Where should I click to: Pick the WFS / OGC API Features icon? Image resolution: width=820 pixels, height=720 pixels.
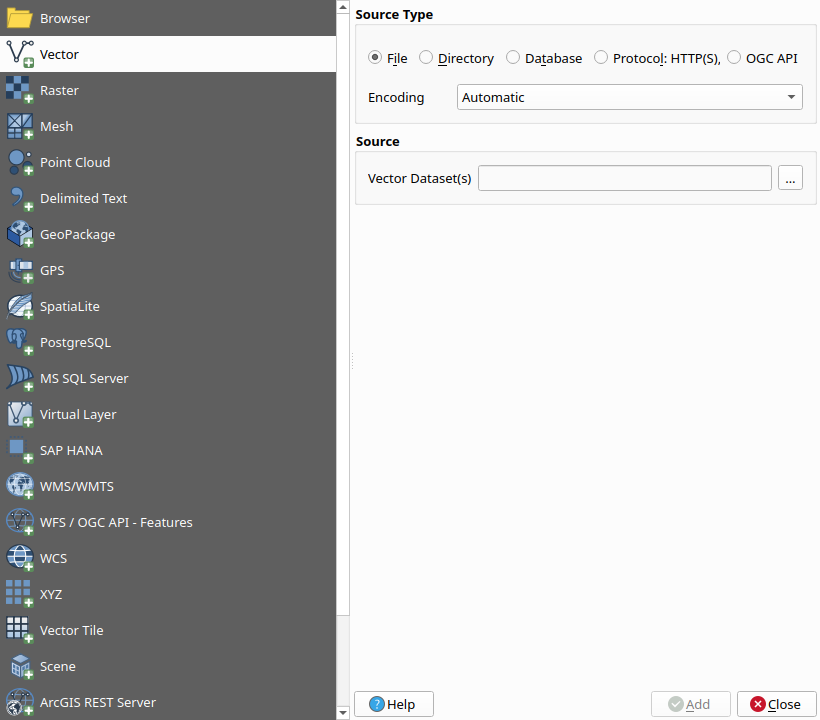point(20,522)
